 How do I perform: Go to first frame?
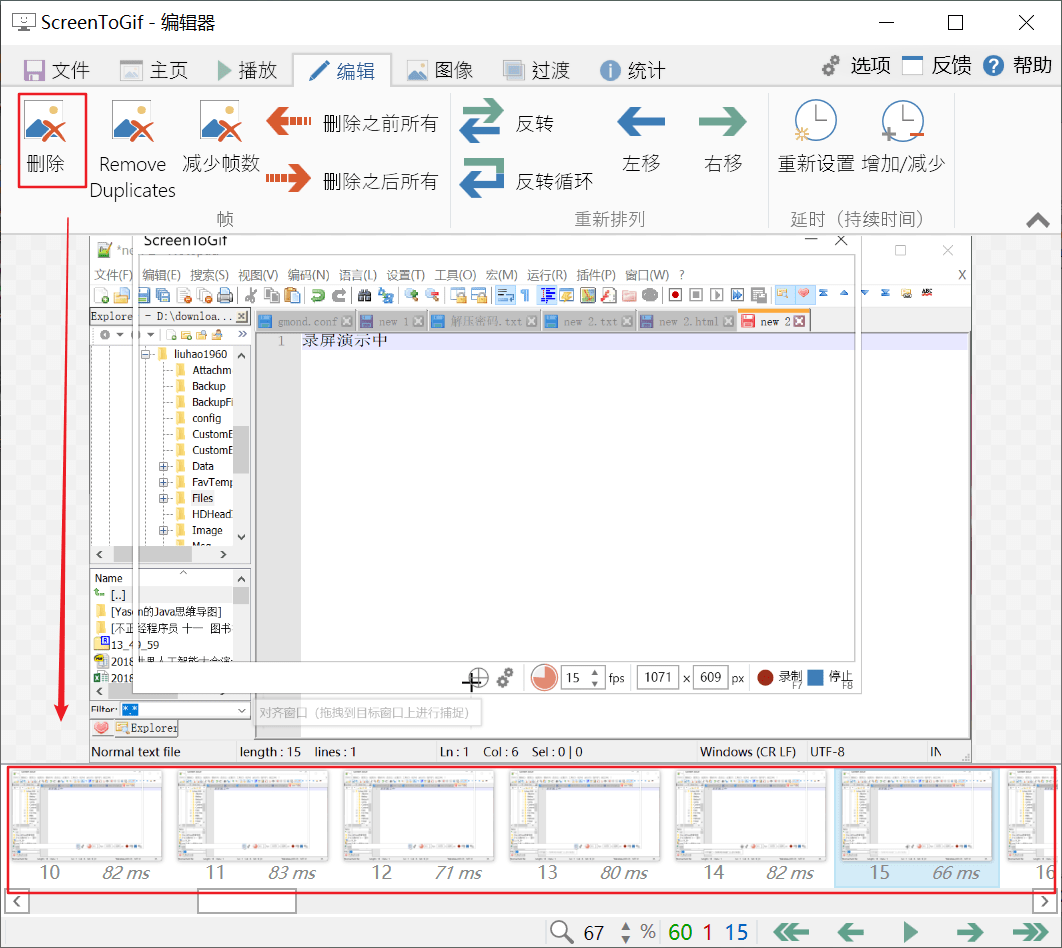[x=792, y=932]
